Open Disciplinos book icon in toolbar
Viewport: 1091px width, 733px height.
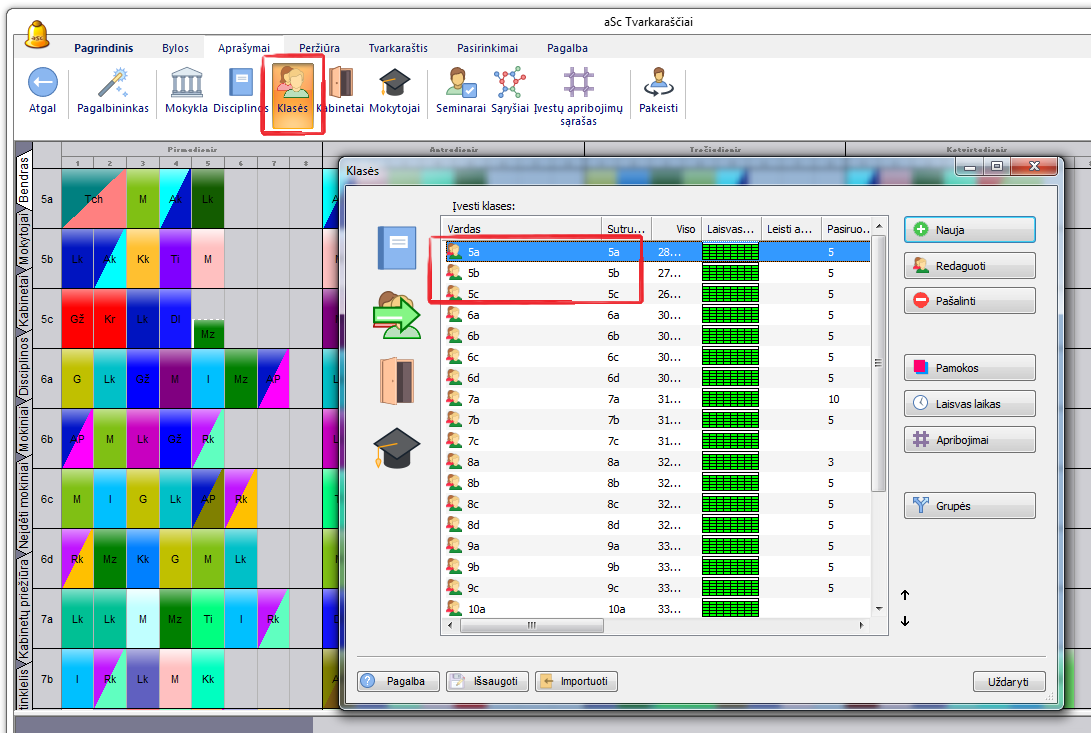(241, 84)
